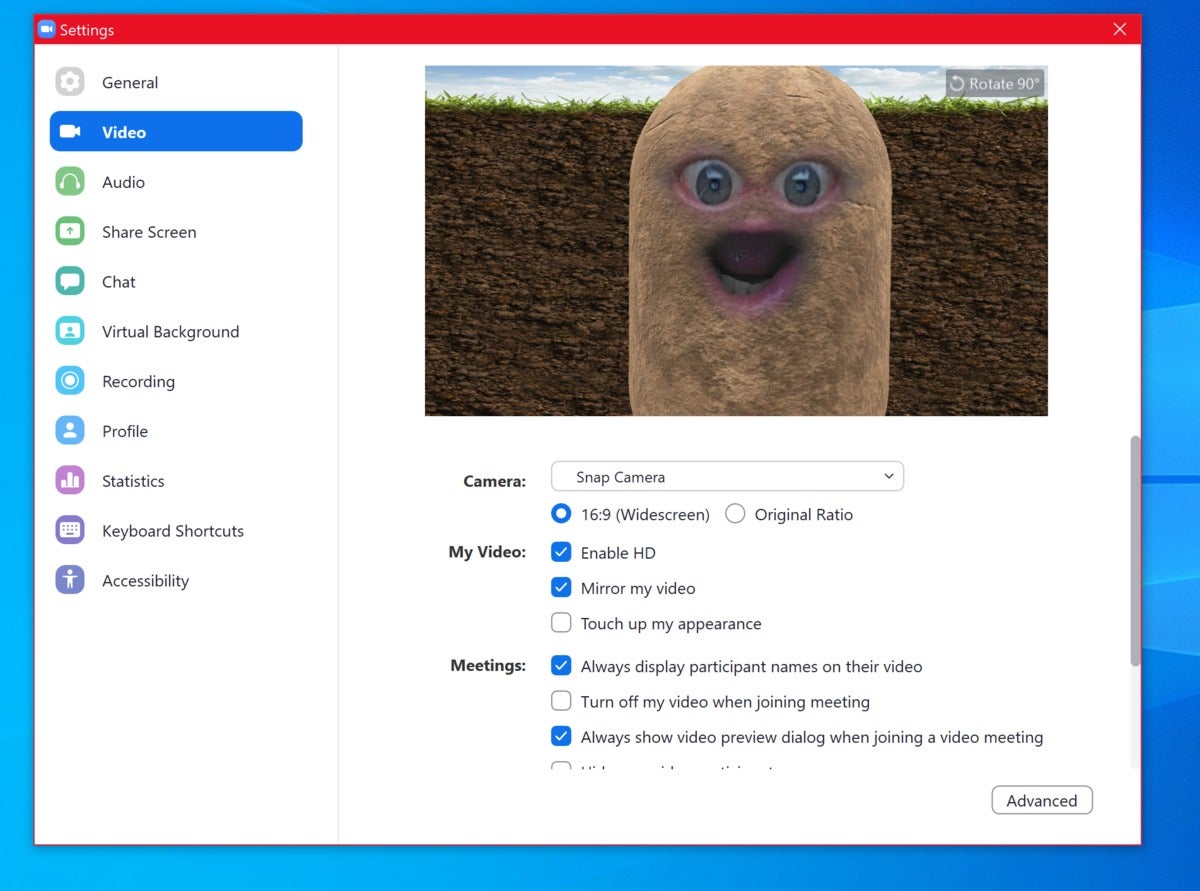
Task: Click the settings vertical scrollbar
Action: 1135,551
